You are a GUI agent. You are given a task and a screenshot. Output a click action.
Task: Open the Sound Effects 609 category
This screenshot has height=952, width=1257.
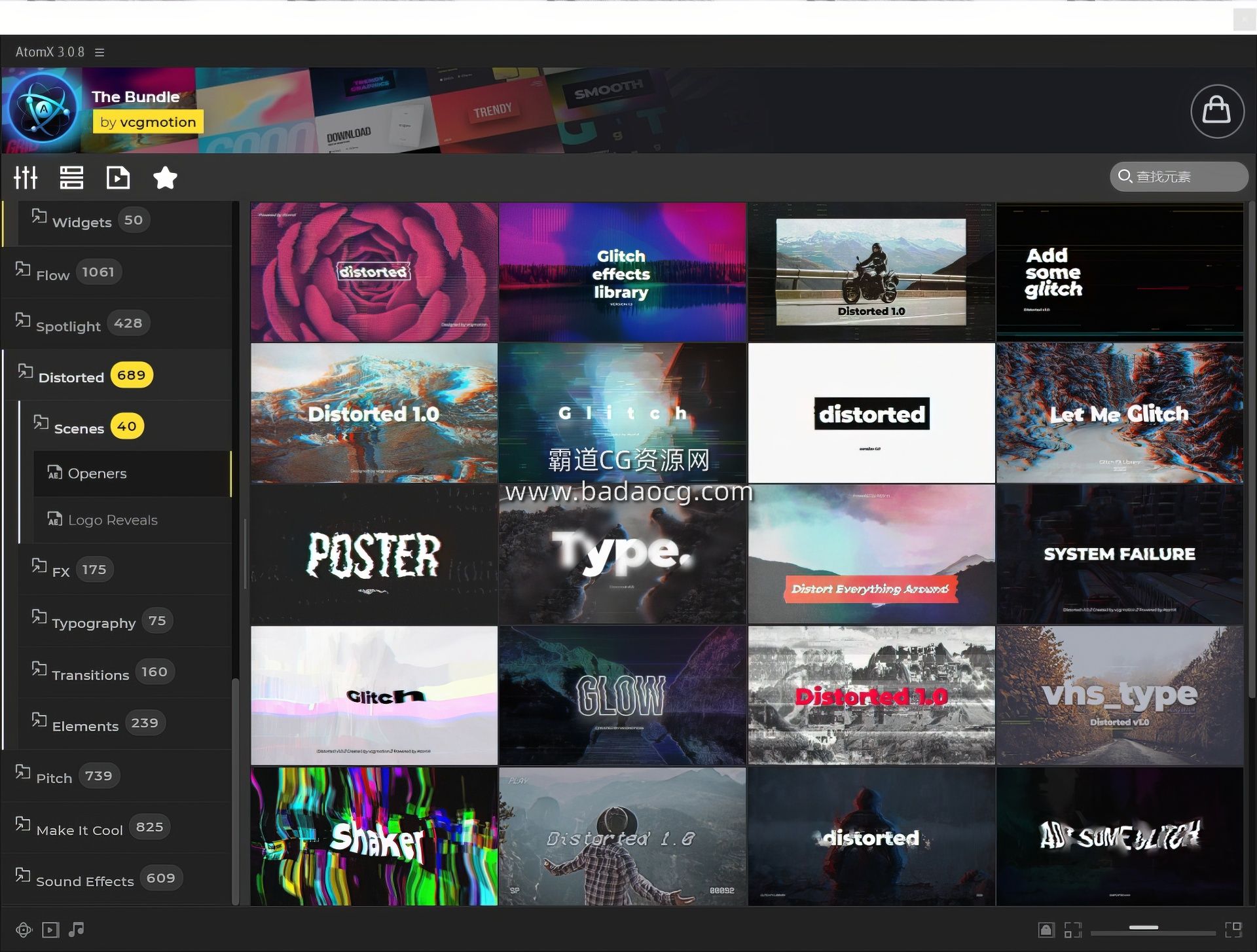click(x=118, y=879)
